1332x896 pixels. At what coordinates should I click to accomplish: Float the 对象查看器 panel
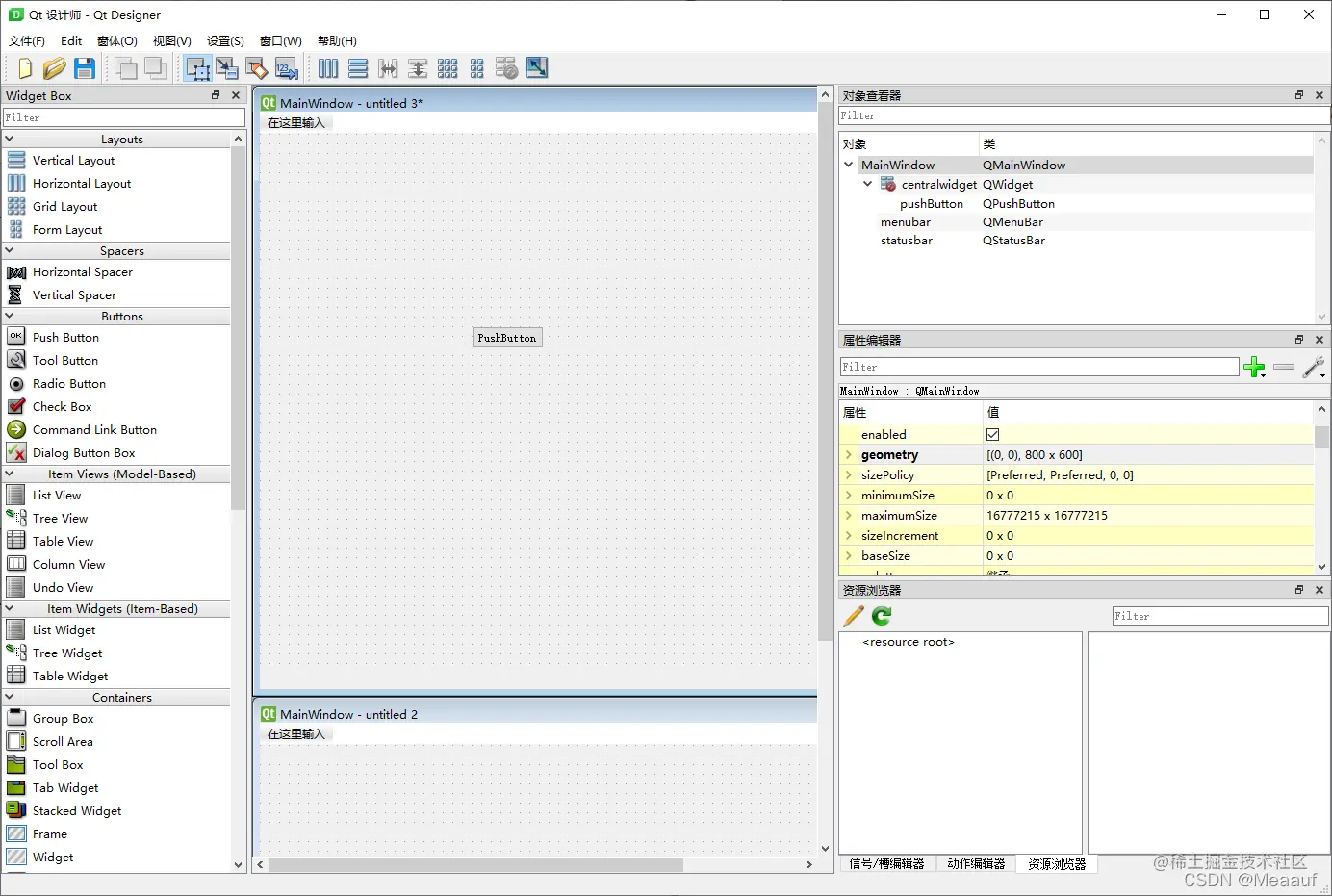(1299, 95)
